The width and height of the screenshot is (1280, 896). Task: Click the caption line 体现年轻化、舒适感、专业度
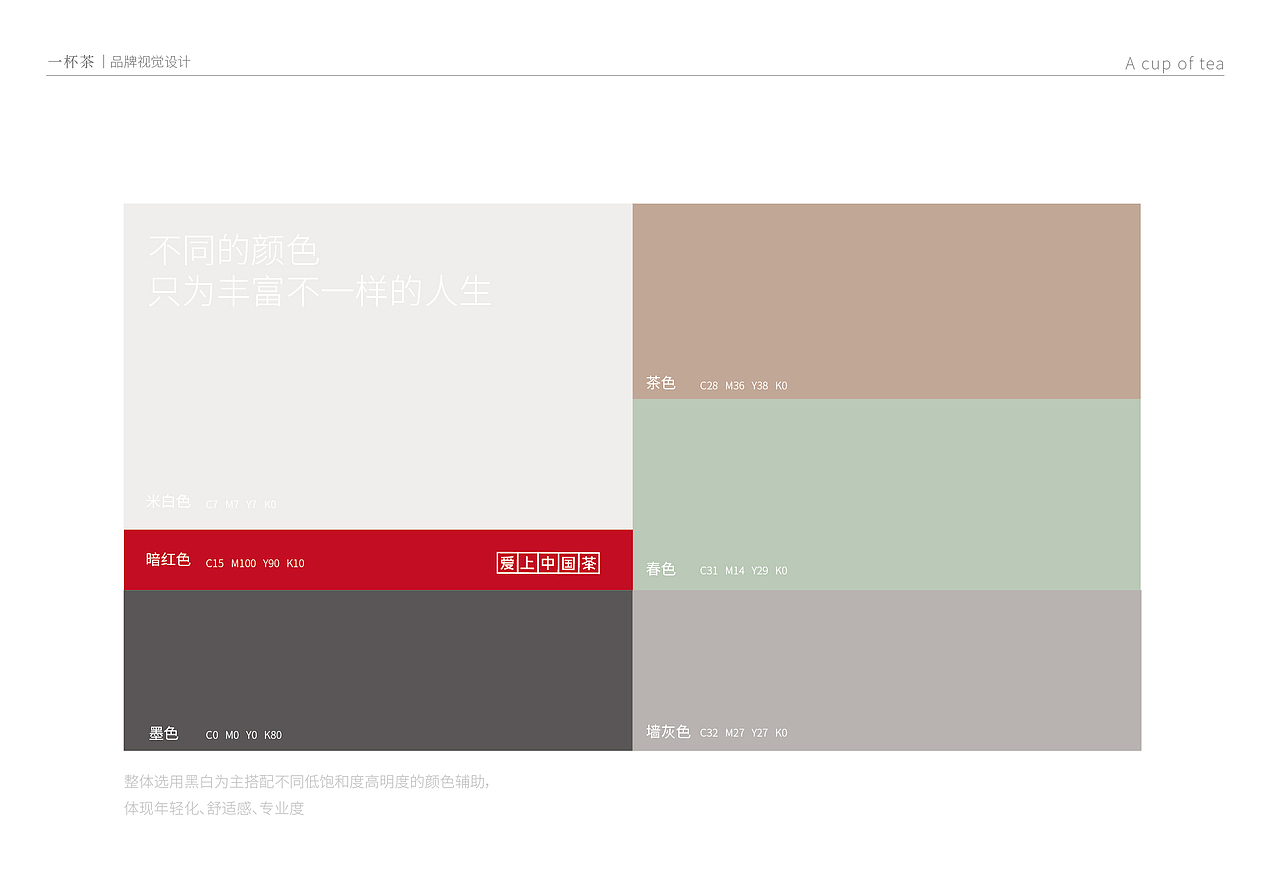point(214,808)
